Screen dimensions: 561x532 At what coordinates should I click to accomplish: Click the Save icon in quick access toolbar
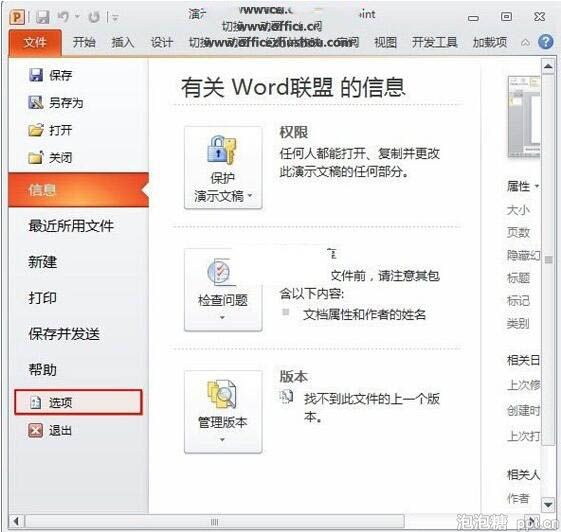[x=42, y=17]
